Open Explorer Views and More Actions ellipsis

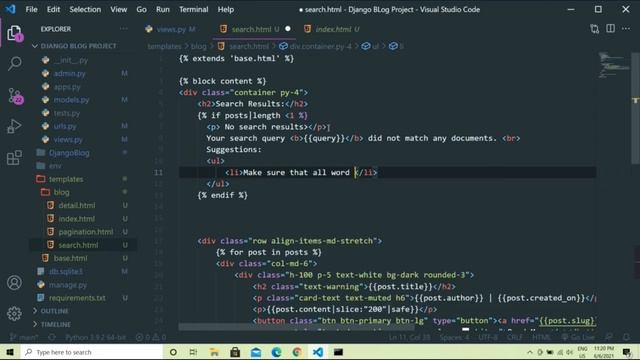tap(123, 29)
